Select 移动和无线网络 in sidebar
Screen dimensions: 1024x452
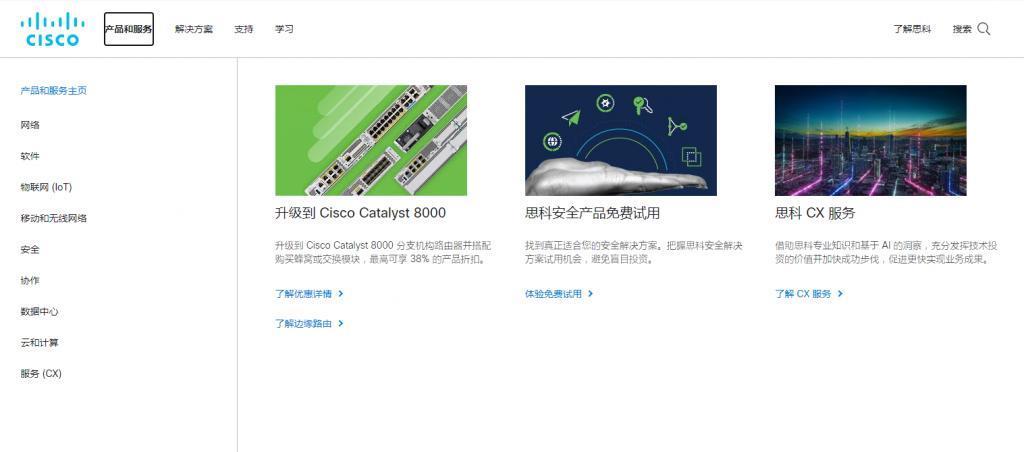click(54, 218)
